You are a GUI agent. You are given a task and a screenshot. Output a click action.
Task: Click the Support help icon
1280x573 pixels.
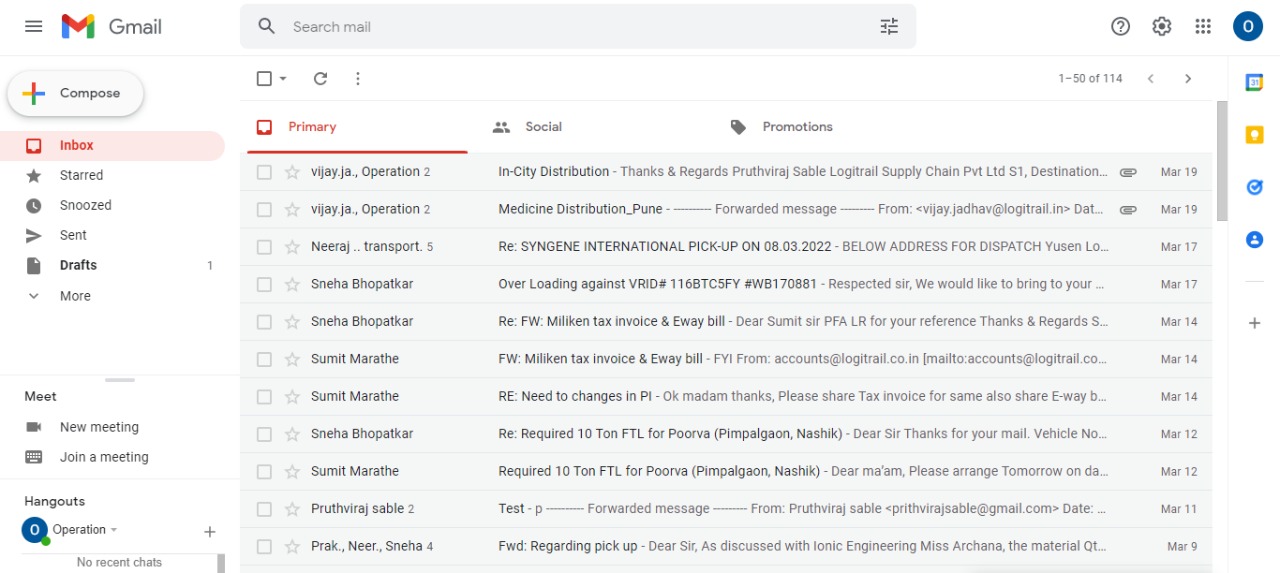tap(1120, 27)
